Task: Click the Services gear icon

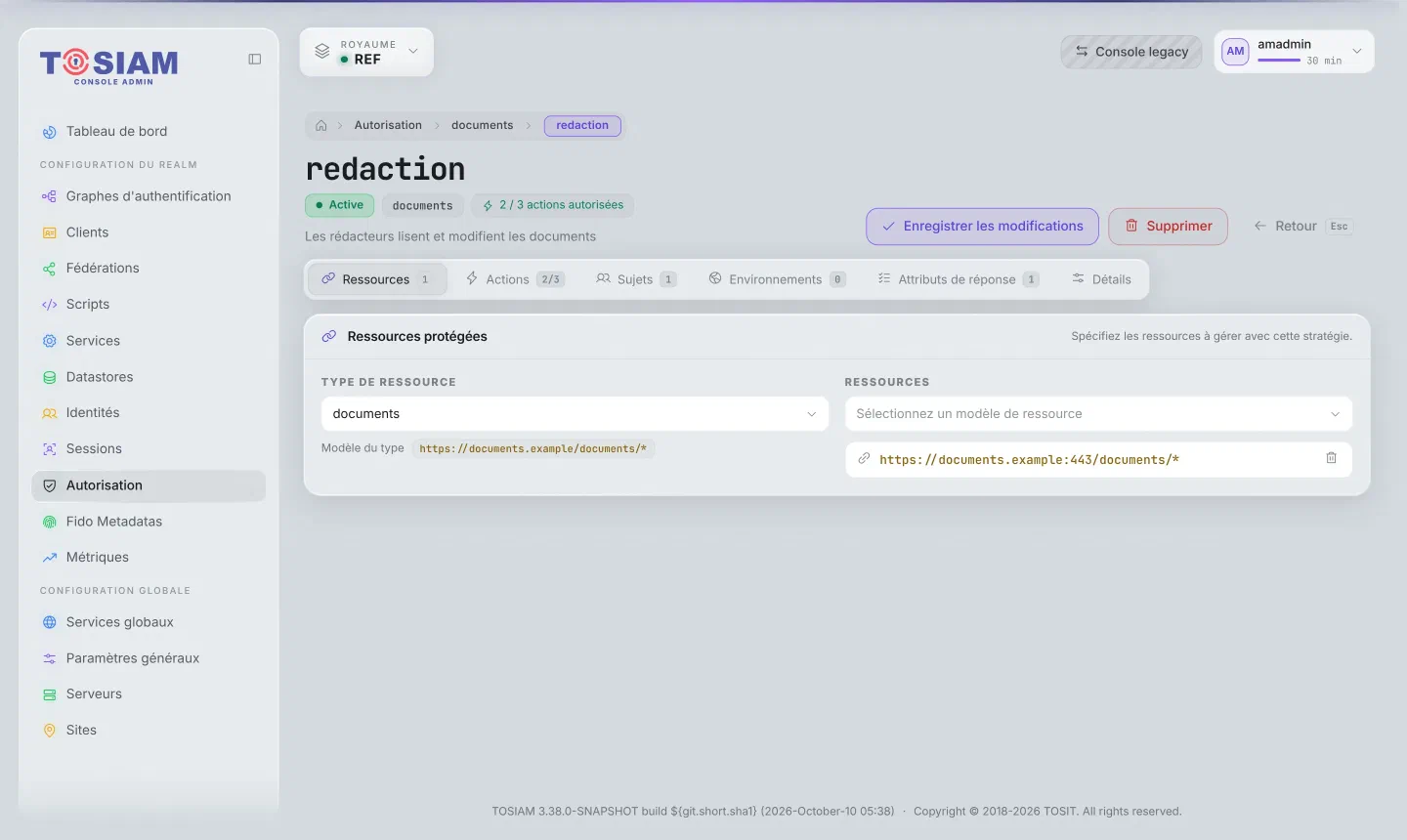Action: pos(50,341)
